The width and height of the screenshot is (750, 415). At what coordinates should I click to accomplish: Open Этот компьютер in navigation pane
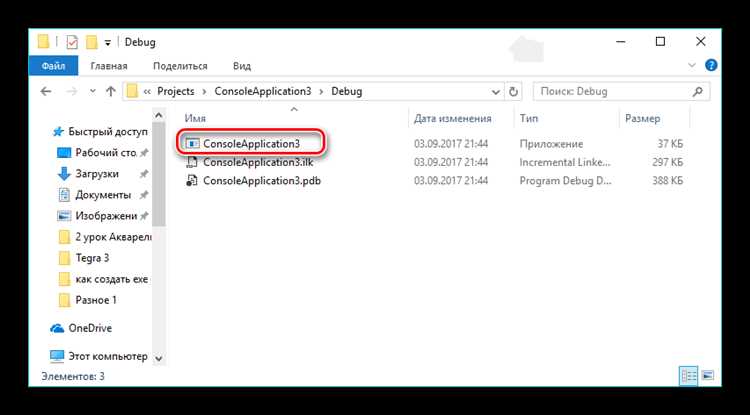(108, 356)
